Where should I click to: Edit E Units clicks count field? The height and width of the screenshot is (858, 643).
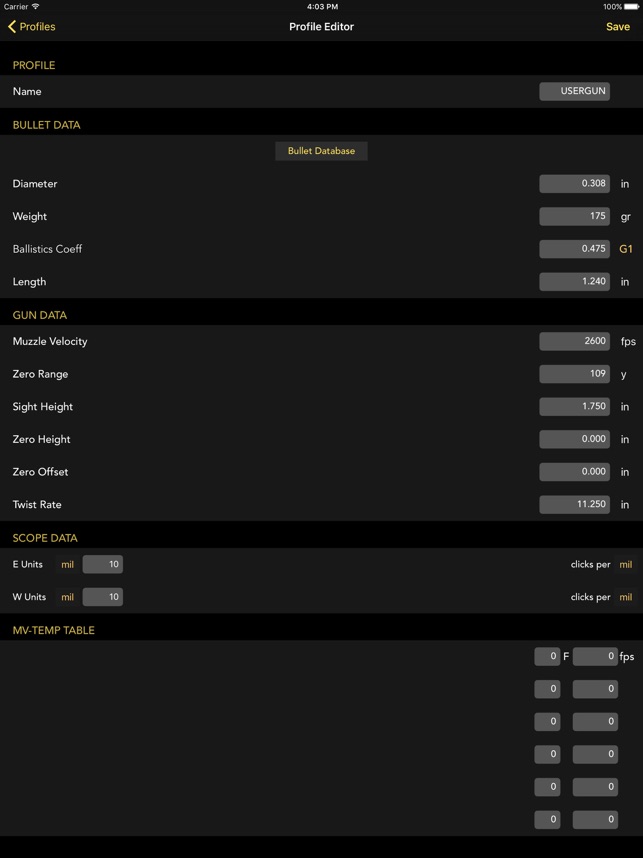pos(102,564)
